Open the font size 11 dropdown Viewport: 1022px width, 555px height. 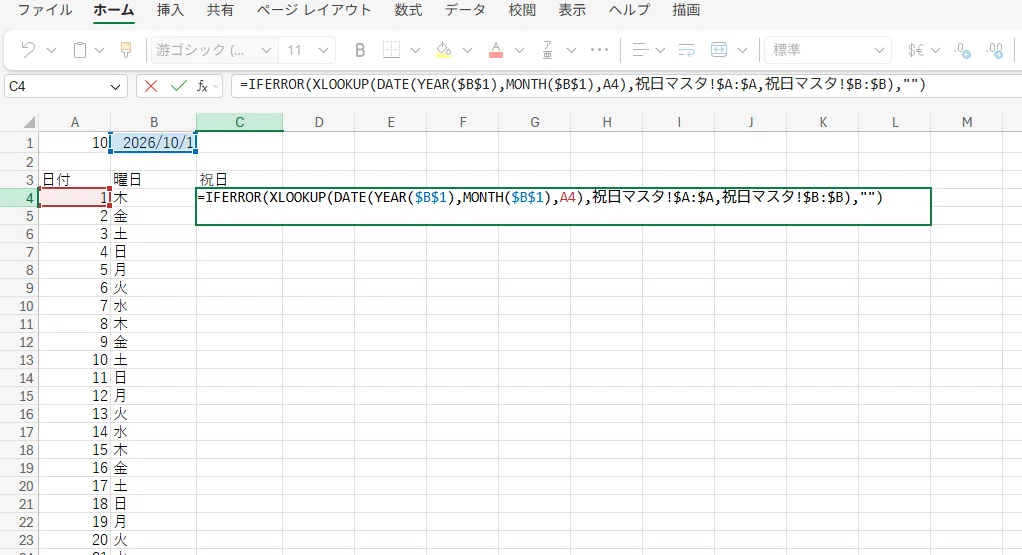pyautogui.click(x=323, y=50)
